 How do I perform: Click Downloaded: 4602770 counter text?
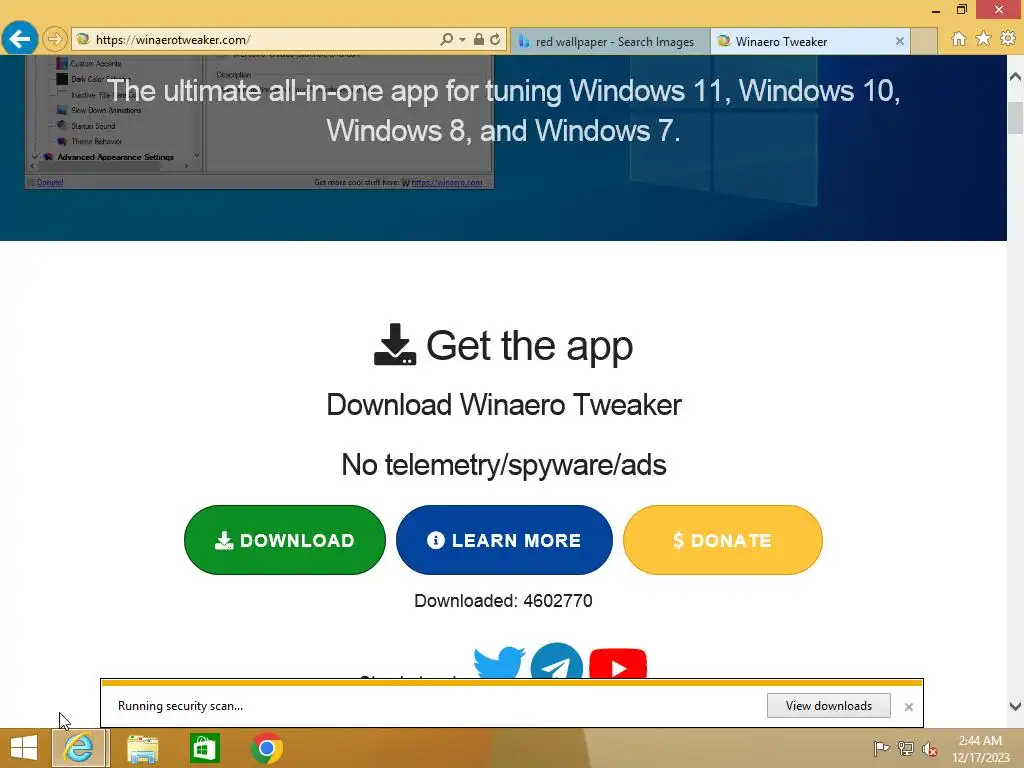[x=504, y=601]
